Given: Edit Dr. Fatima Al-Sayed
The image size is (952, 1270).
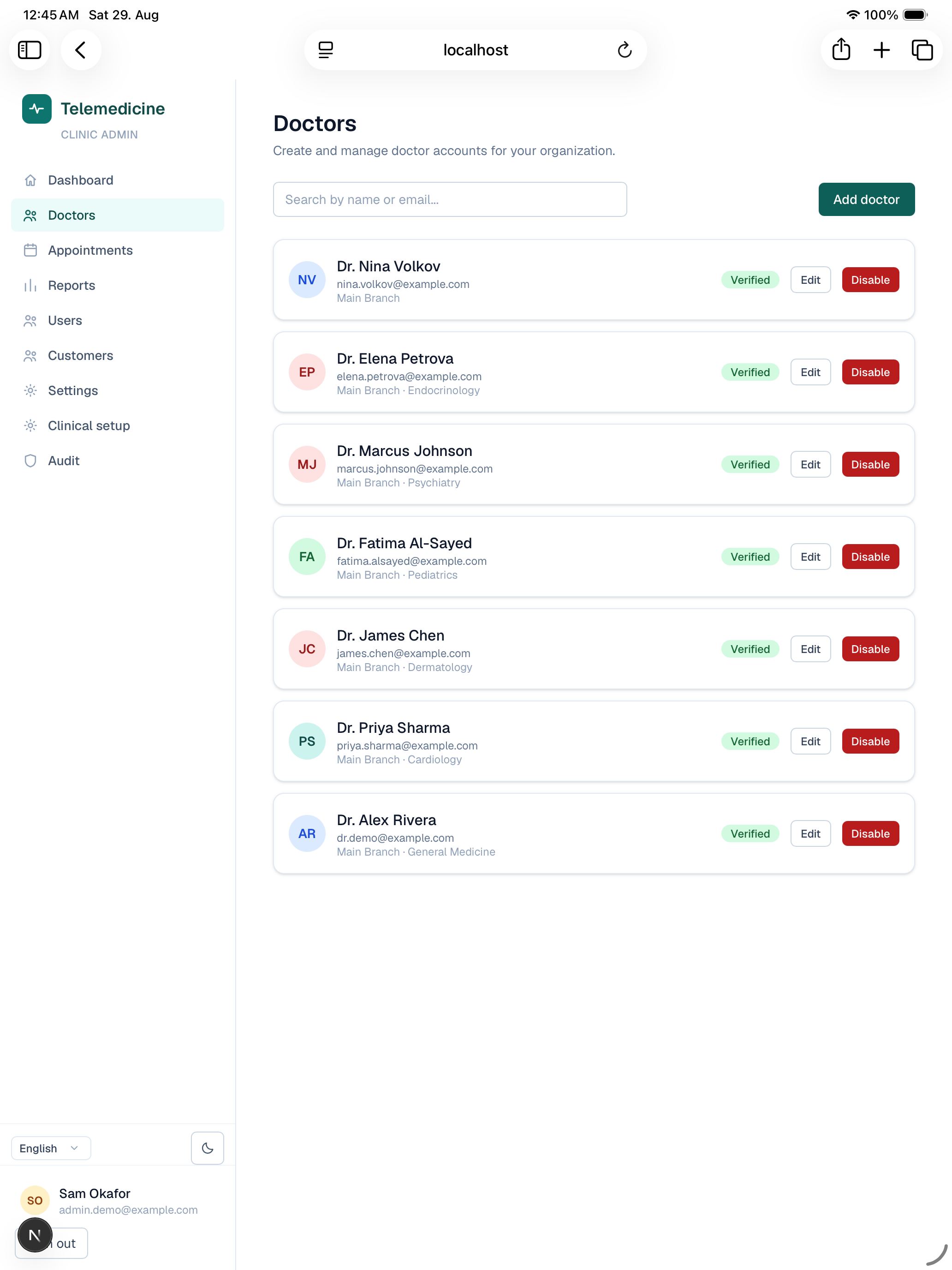Looking at the screenshot, I should coord(810,557).
